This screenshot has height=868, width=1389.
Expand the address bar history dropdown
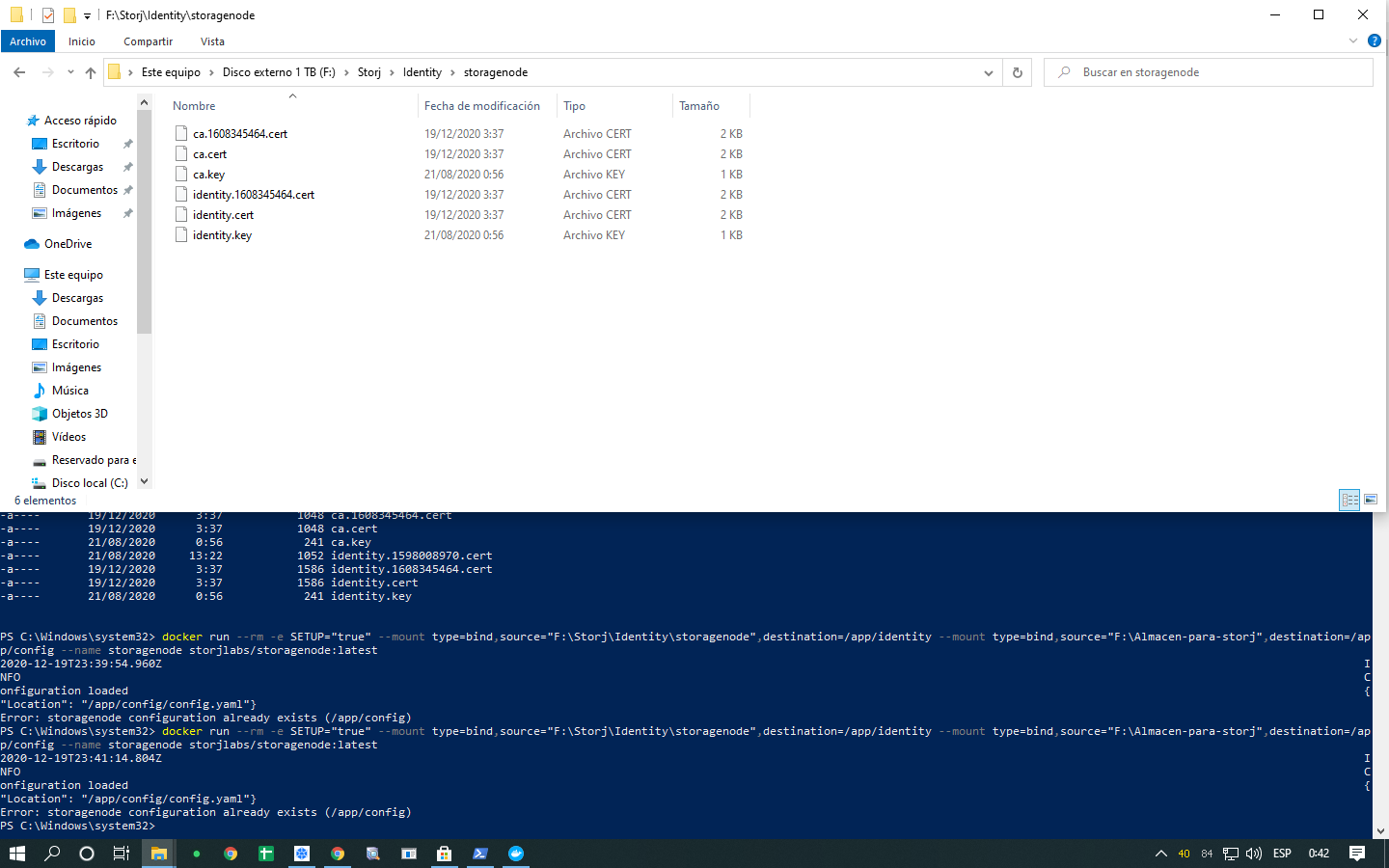coord(988,72)
